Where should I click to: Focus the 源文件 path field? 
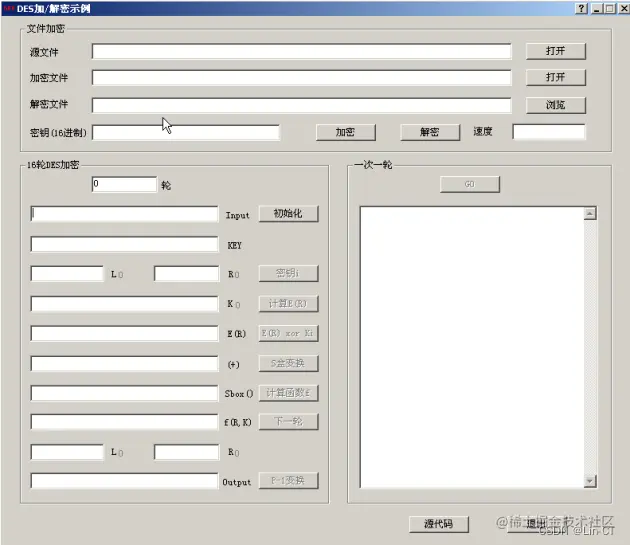[301, 51]
